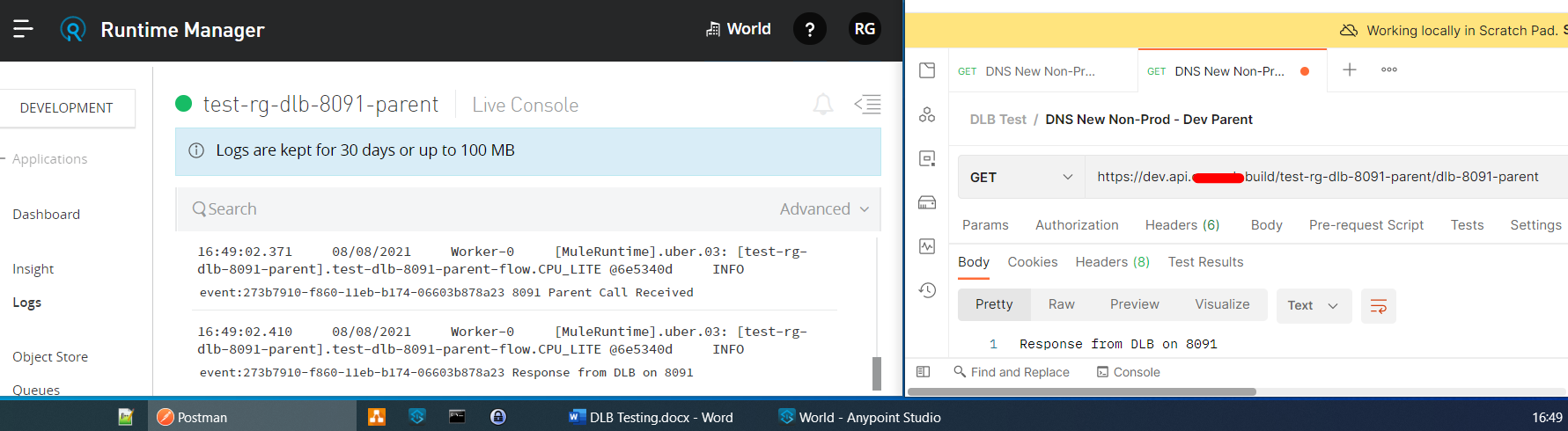Collapse the log panel with the list icon
The width and height of the screenshot is (1568, 431).
click(867, 105)
